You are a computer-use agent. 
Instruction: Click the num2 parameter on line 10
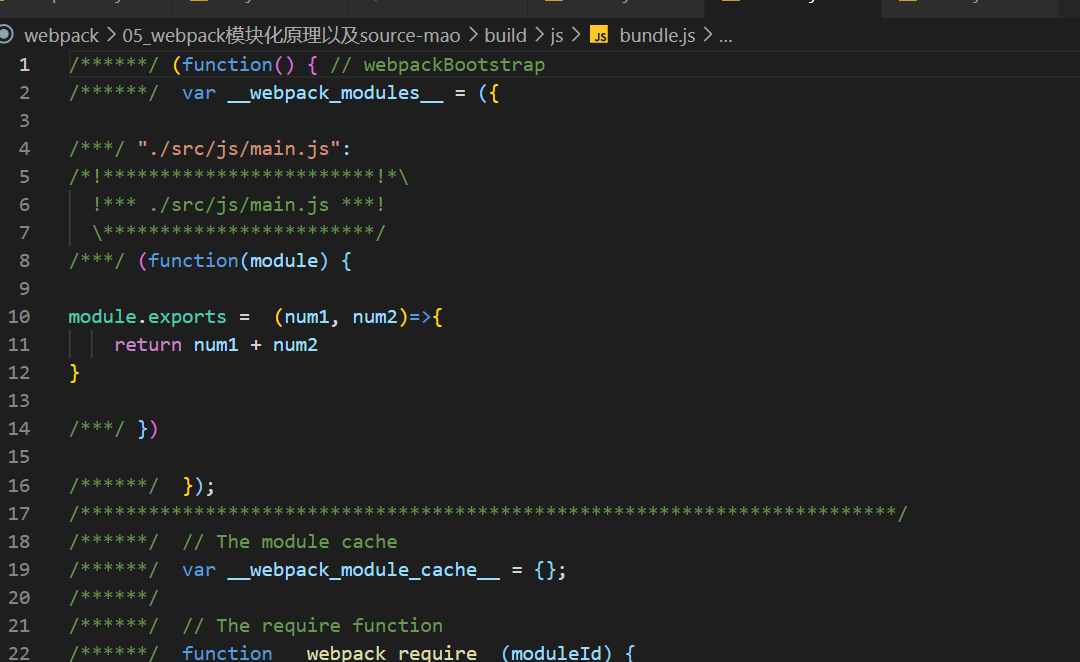pos(375,317)
